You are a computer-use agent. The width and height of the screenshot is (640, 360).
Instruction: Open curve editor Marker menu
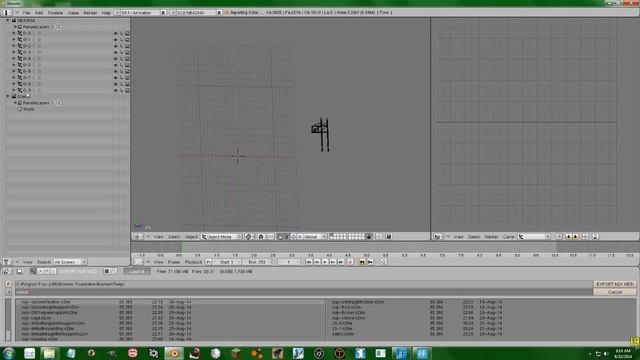tap(491, 237)
